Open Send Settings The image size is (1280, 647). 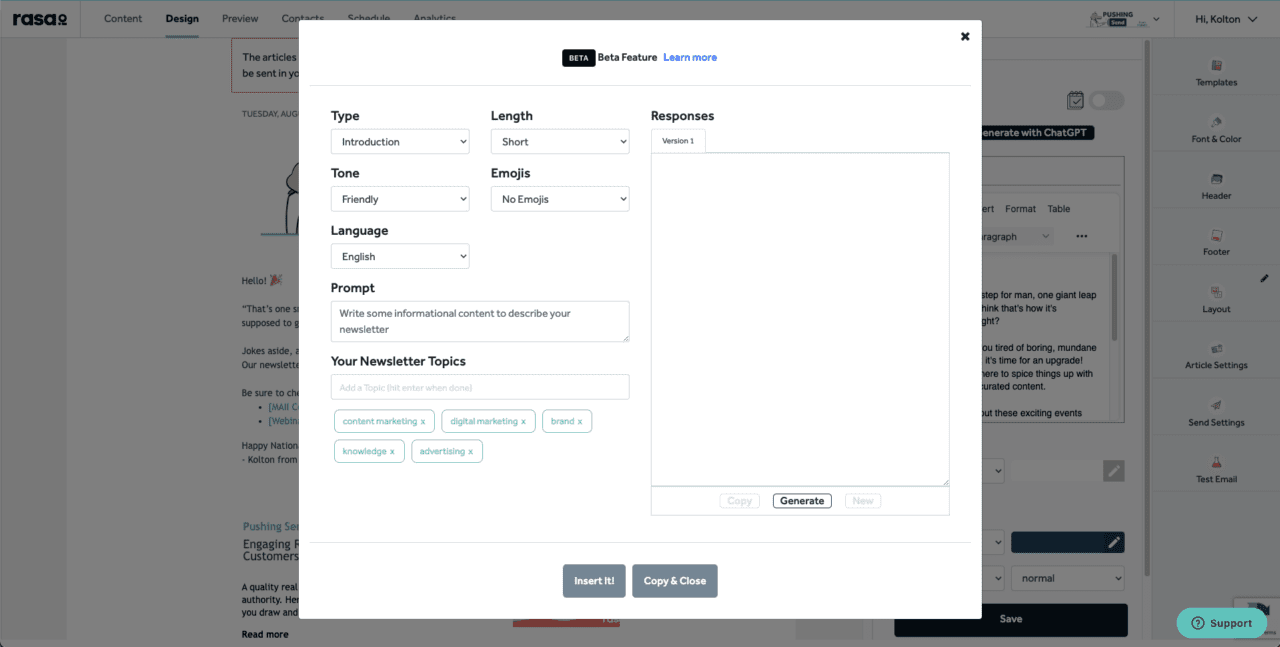1215,411
